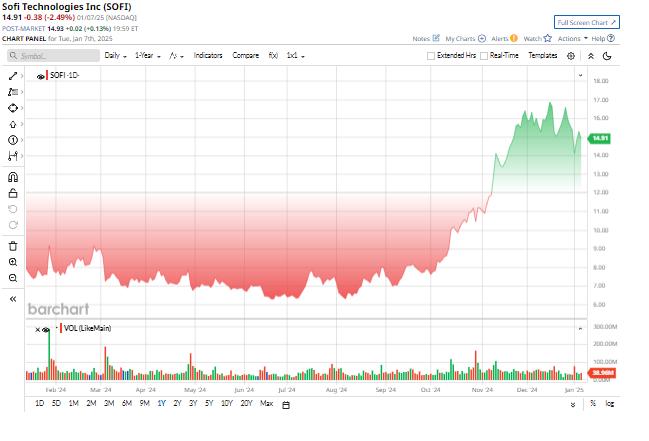Open the price measurement tool

pyautogui.click(x=13, y=156)
